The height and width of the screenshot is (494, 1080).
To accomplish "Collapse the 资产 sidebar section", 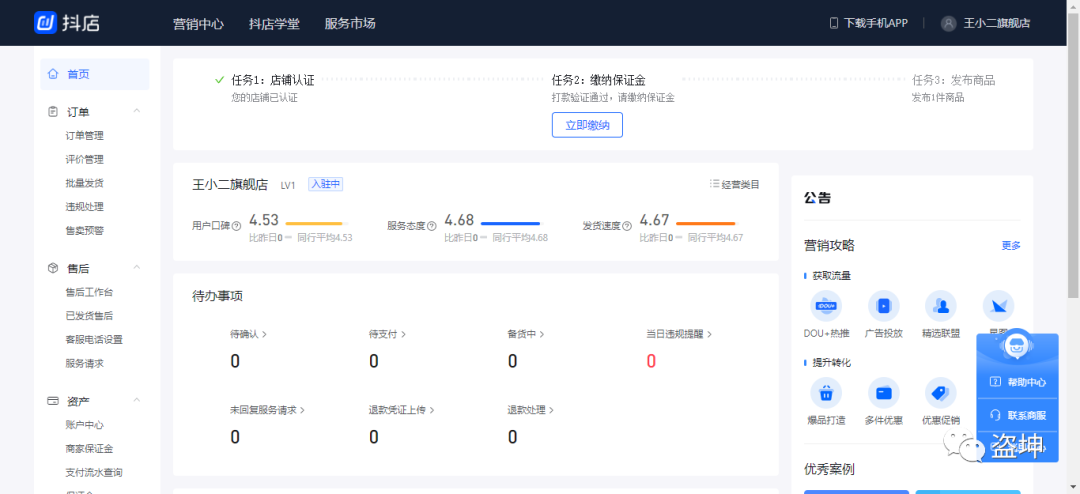I will (x=136, y=400).
